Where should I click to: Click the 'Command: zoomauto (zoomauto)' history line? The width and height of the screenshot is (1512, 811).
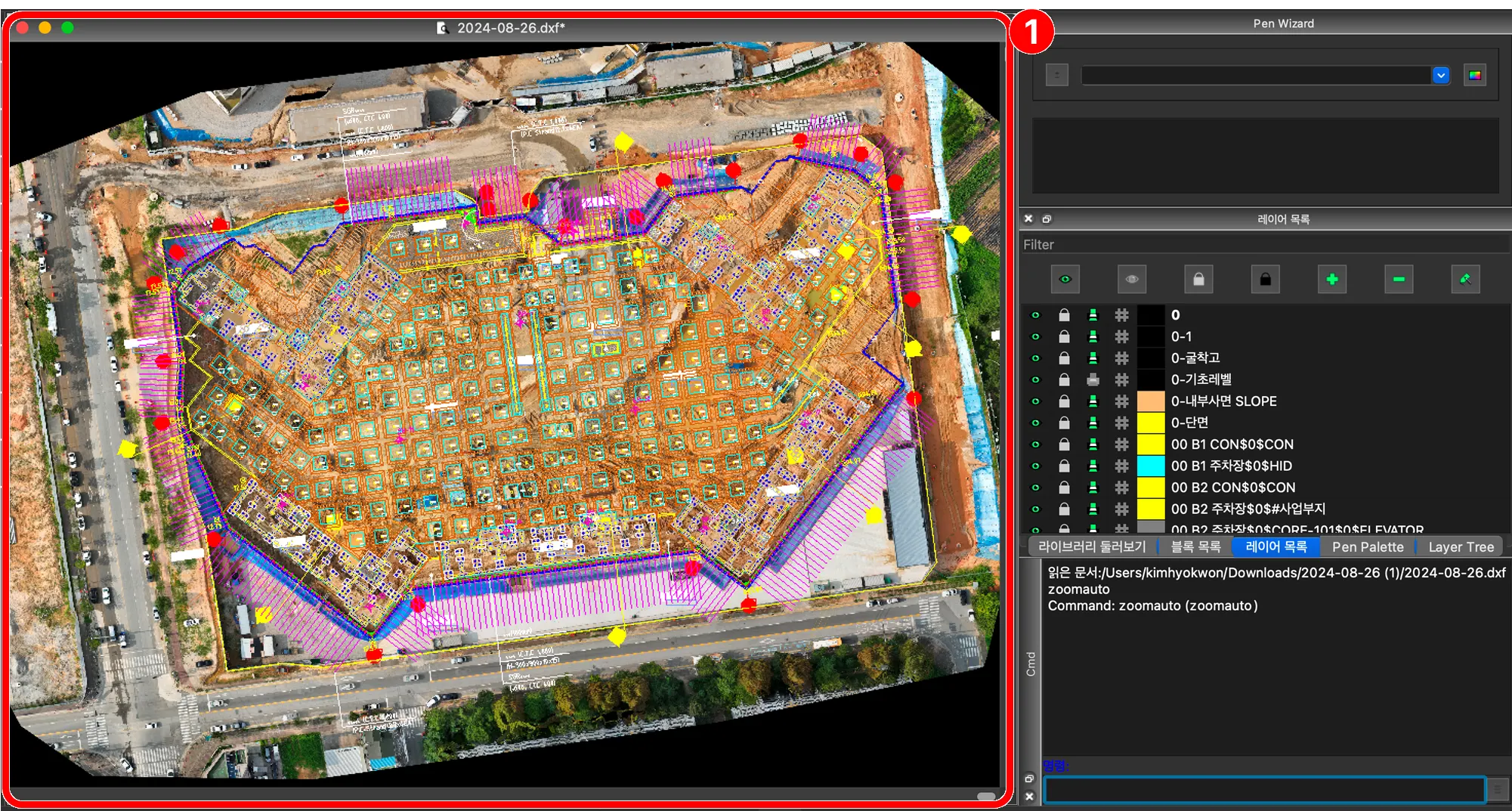1152,605
